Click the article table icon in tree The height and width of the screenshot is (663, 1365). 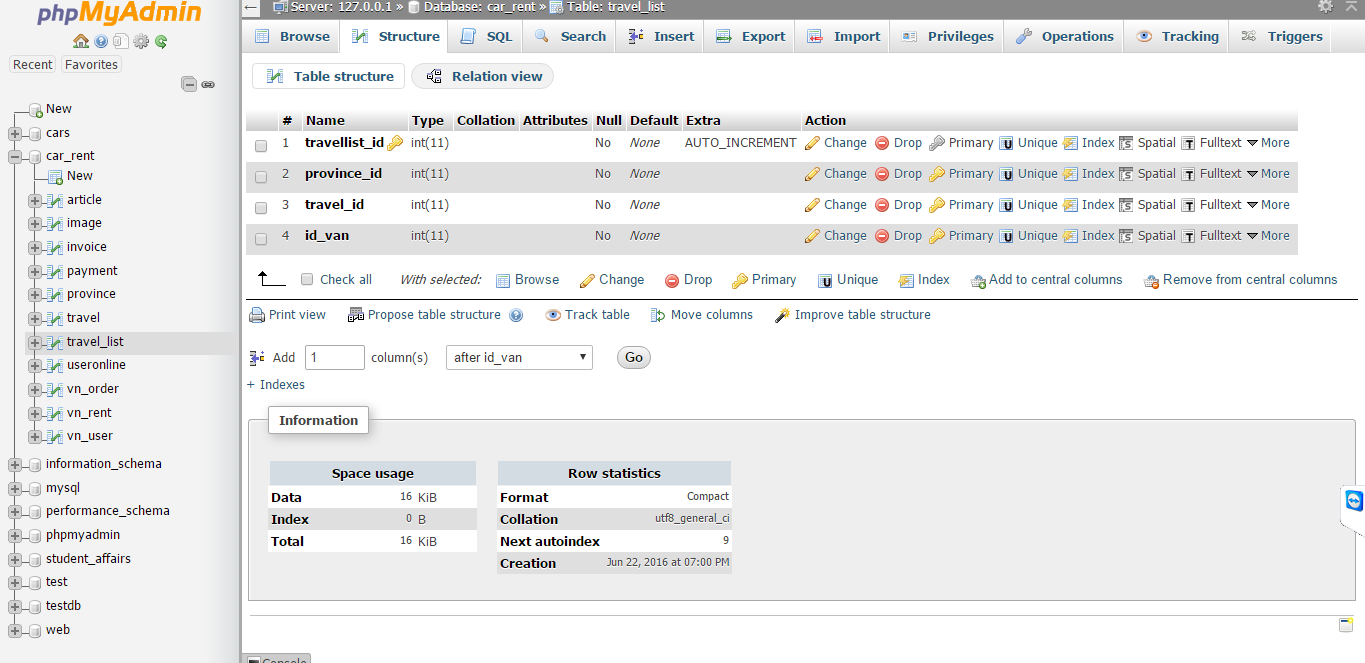pyautogui.click(x=55, y=200)
